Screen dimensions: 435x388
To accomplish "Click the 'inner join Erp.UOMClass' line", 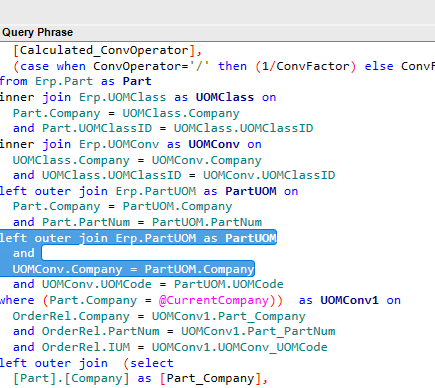I will pyautogui.click(x=138, y=97).
